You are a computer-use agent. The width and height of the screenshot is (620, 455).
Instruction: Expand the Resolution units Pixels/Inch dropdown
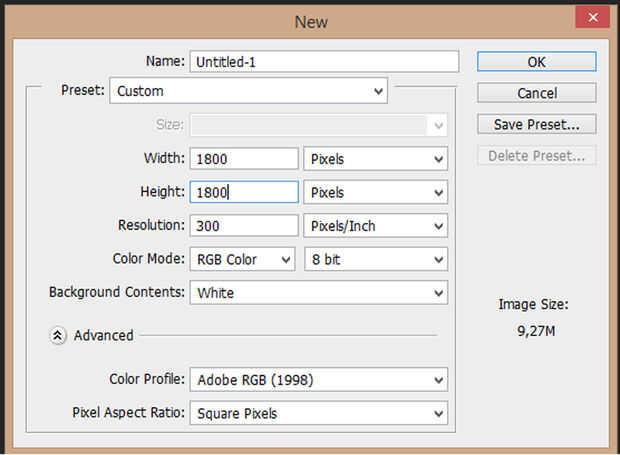[375, 226]
